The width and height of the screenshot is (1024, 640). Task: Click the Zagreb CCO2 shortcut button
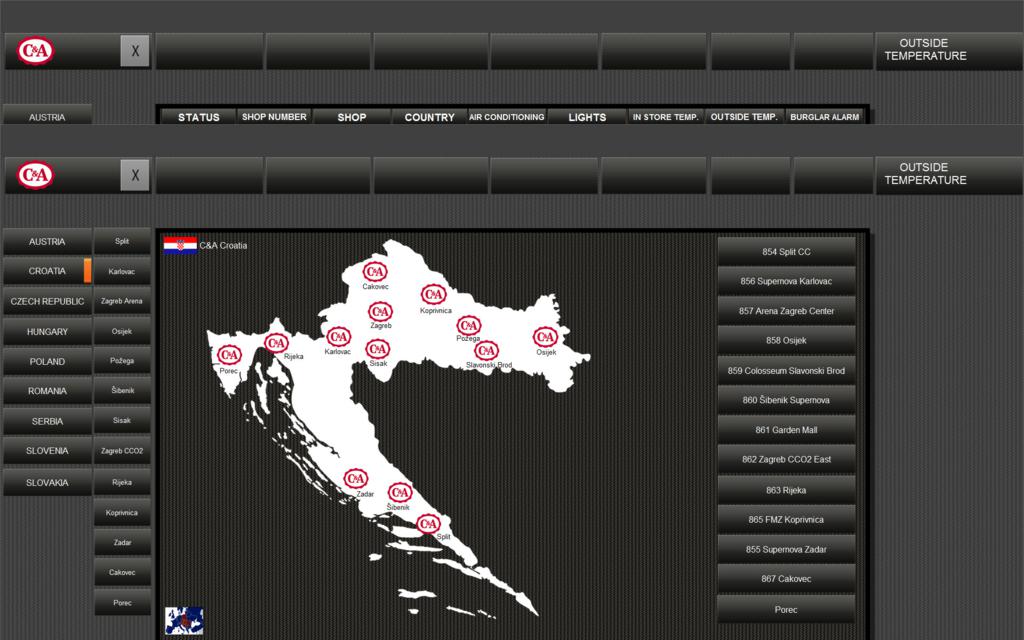tap(122, 451)
